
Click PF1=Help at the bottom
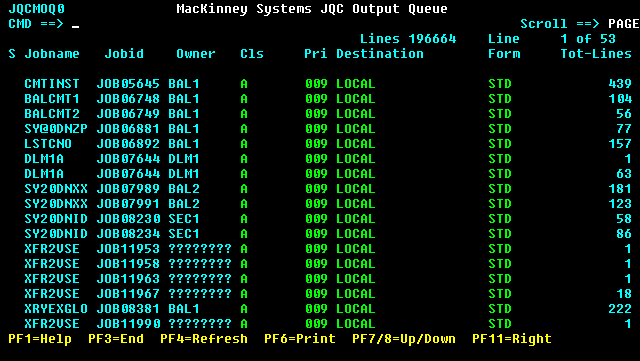40,339
